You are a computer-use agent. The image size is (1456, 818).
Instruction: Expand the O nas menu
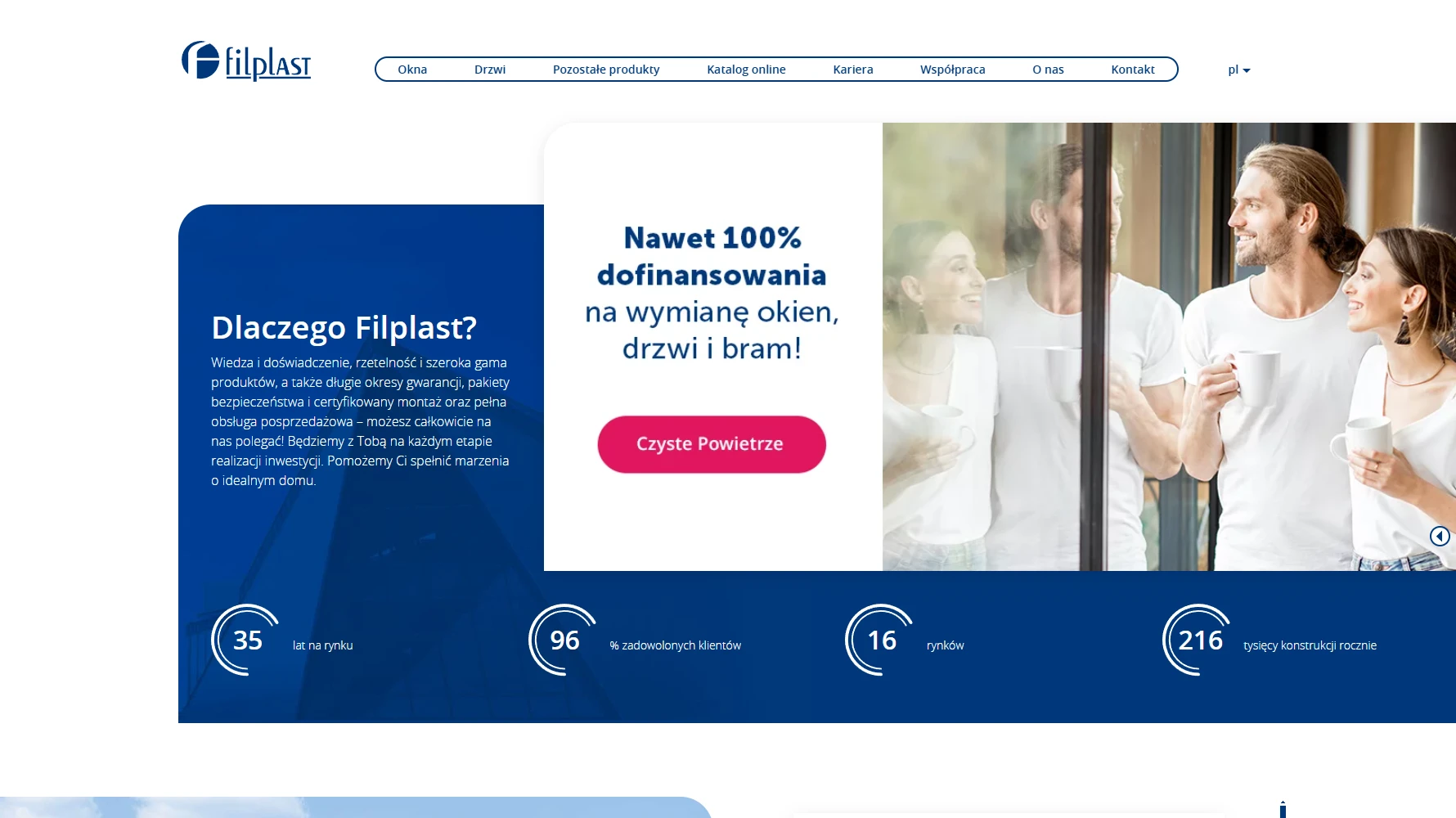click(1048, 70)
